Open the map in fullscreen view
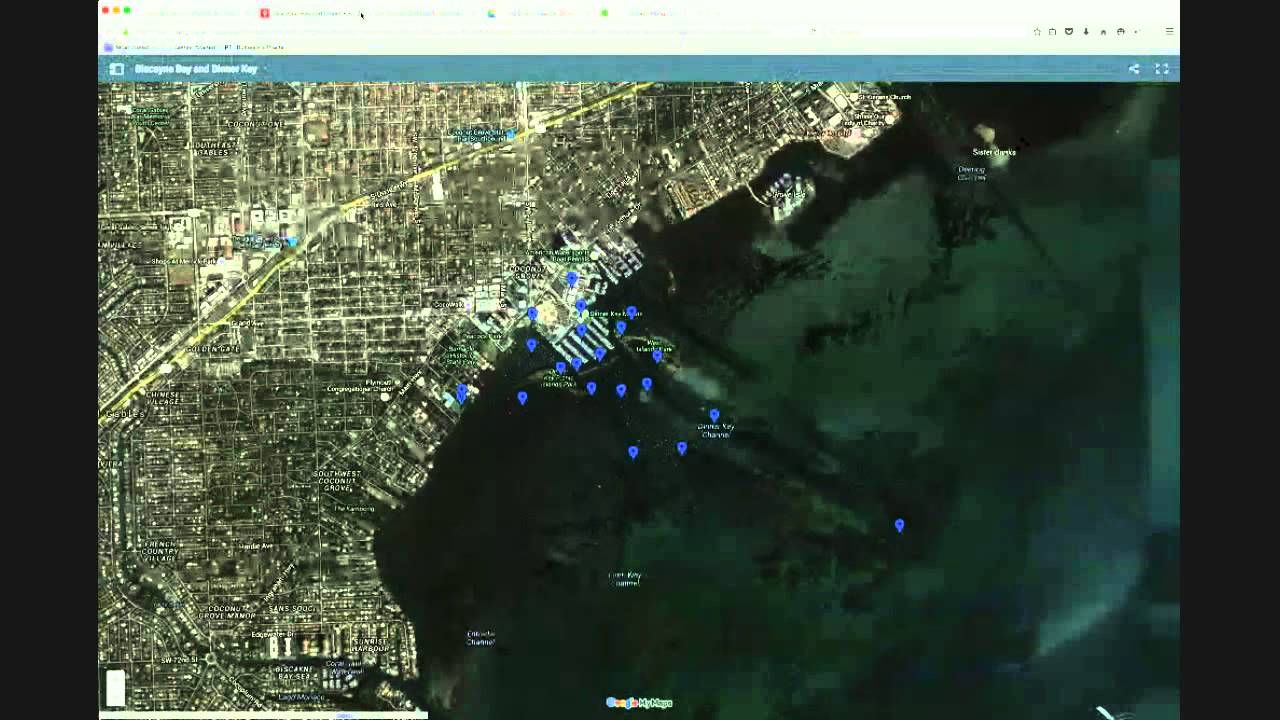The width and height of the screenshot is (1280, 720). point(1162,69)
